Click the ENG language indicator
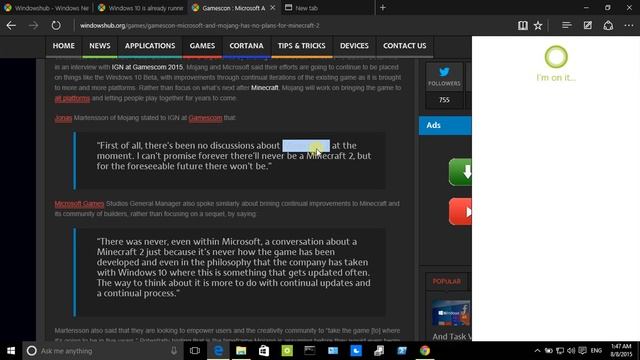The image size is (640, 360). (x=596, y=351)
